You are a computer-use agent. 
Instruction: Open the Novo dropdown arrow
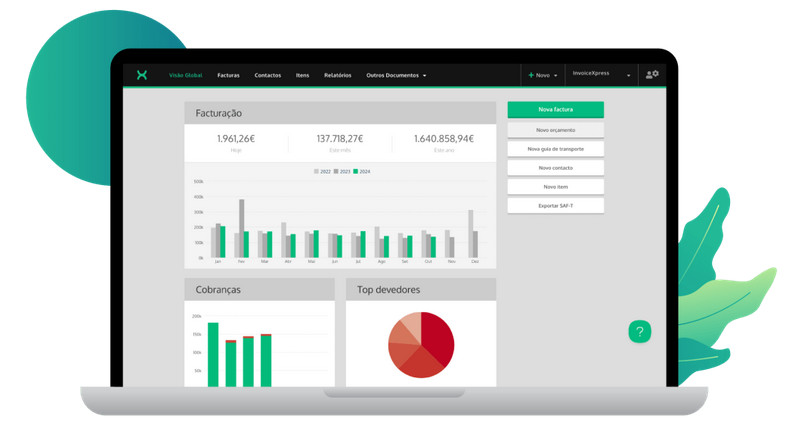(555, 75)
